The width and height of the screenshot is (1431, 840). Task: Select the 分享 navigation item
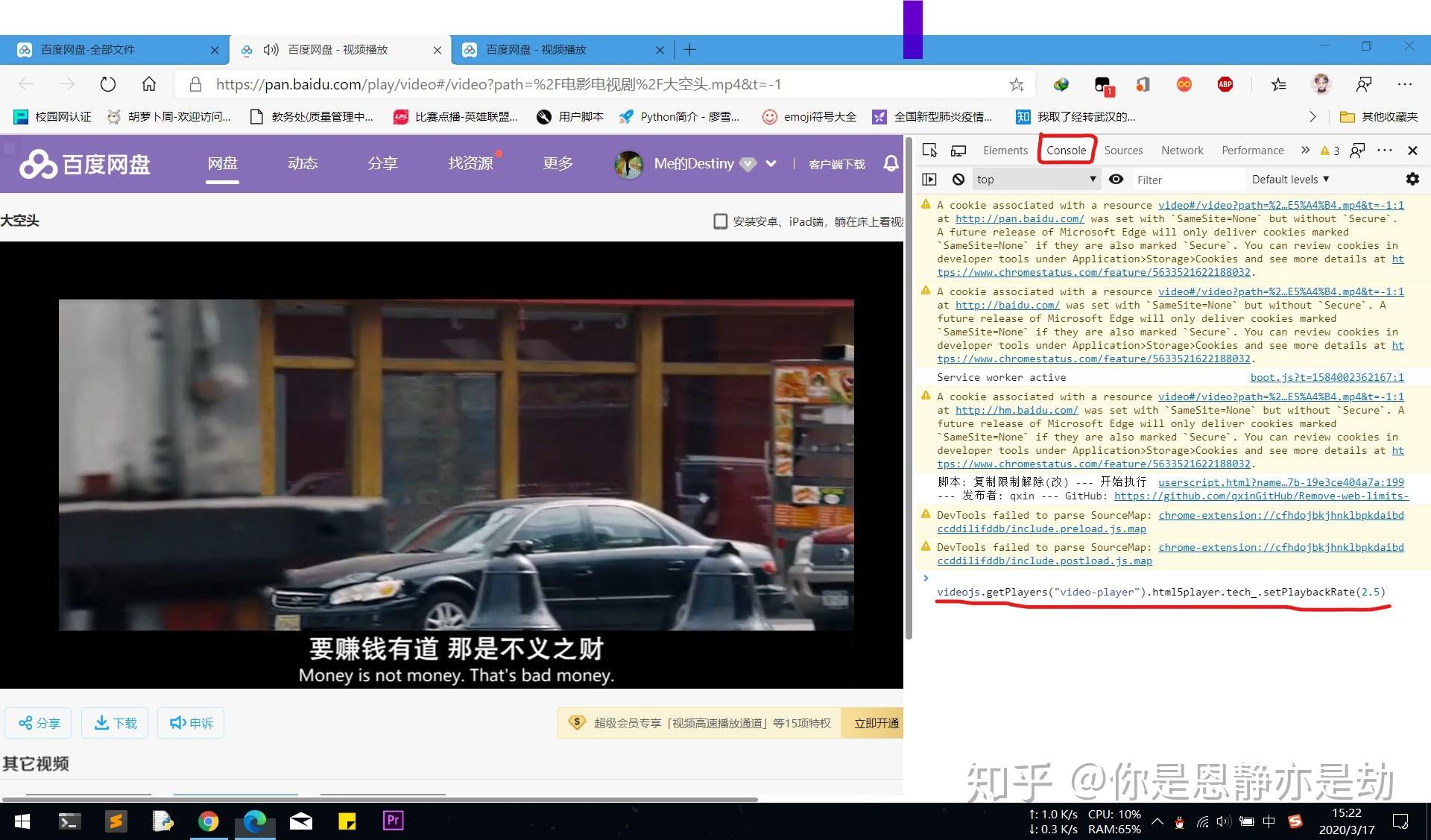[x=382, y=163]
